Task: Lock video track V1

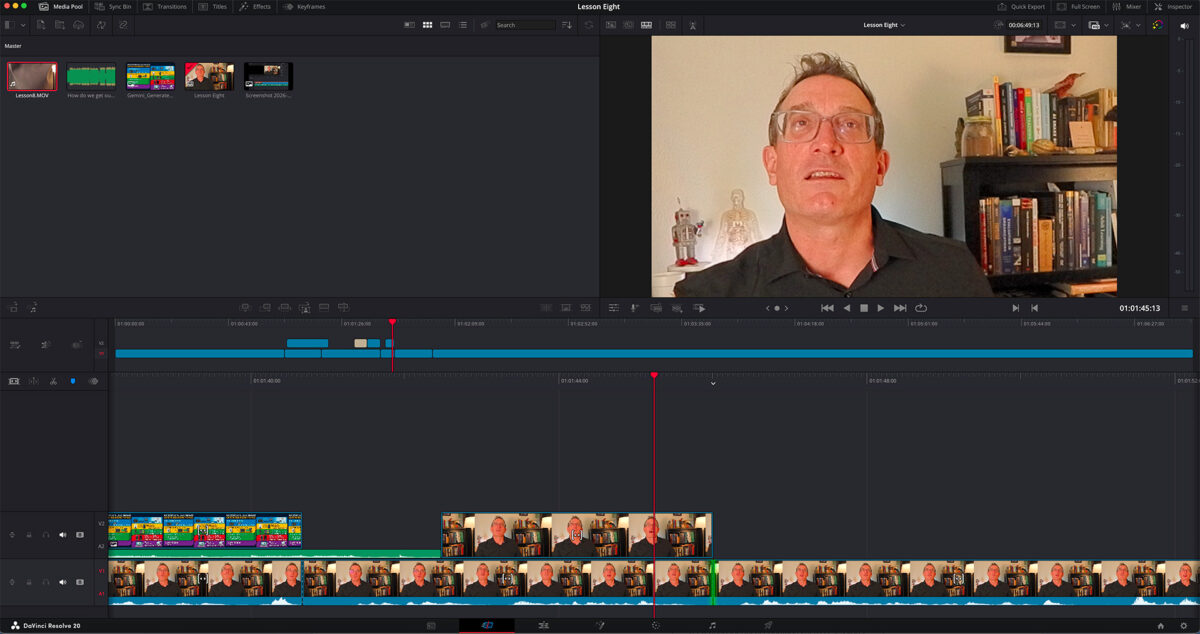Action: (28, 582)
